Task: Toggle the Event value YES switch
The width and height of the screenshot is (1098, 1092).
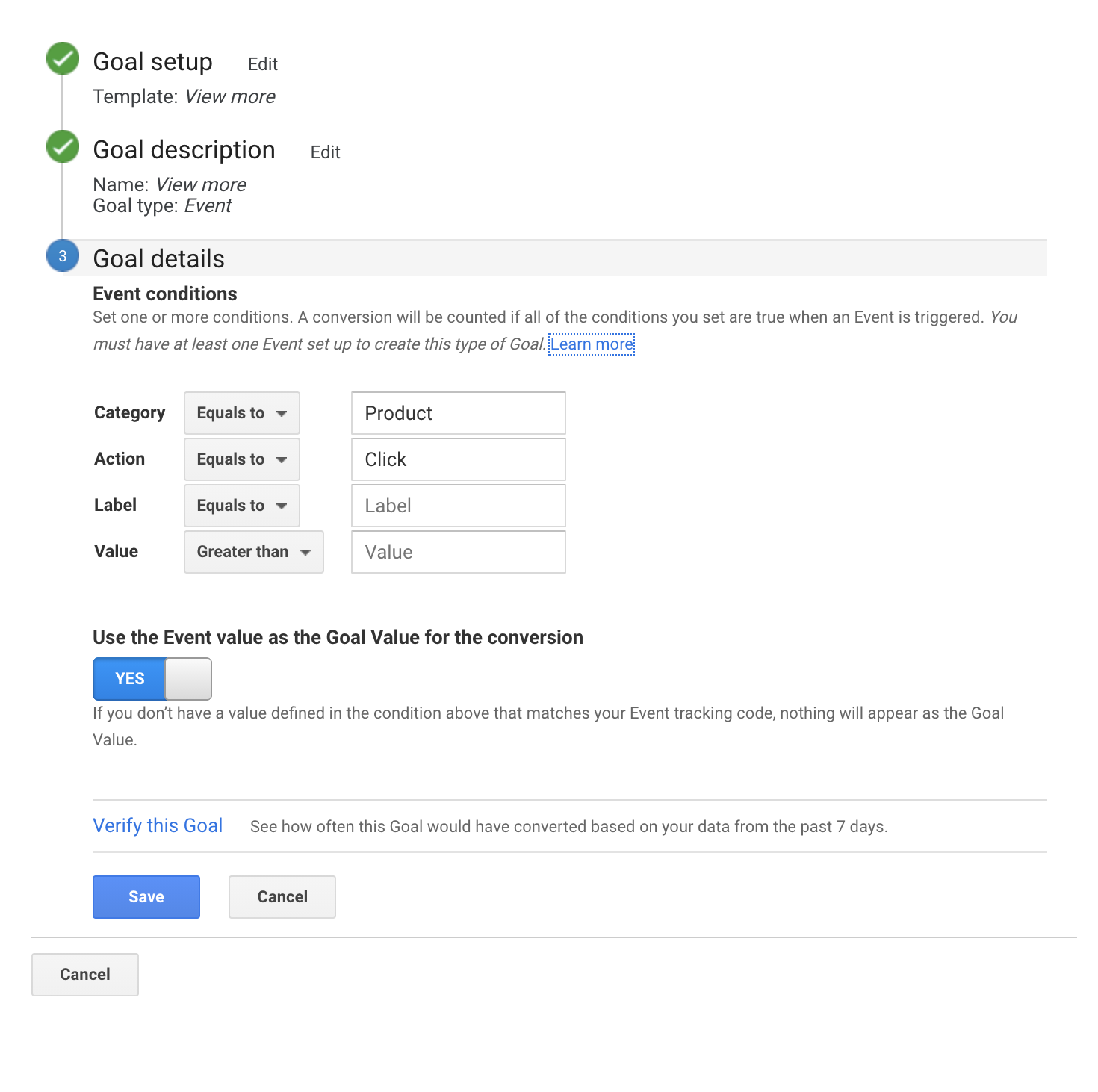Action: [152, 679]
